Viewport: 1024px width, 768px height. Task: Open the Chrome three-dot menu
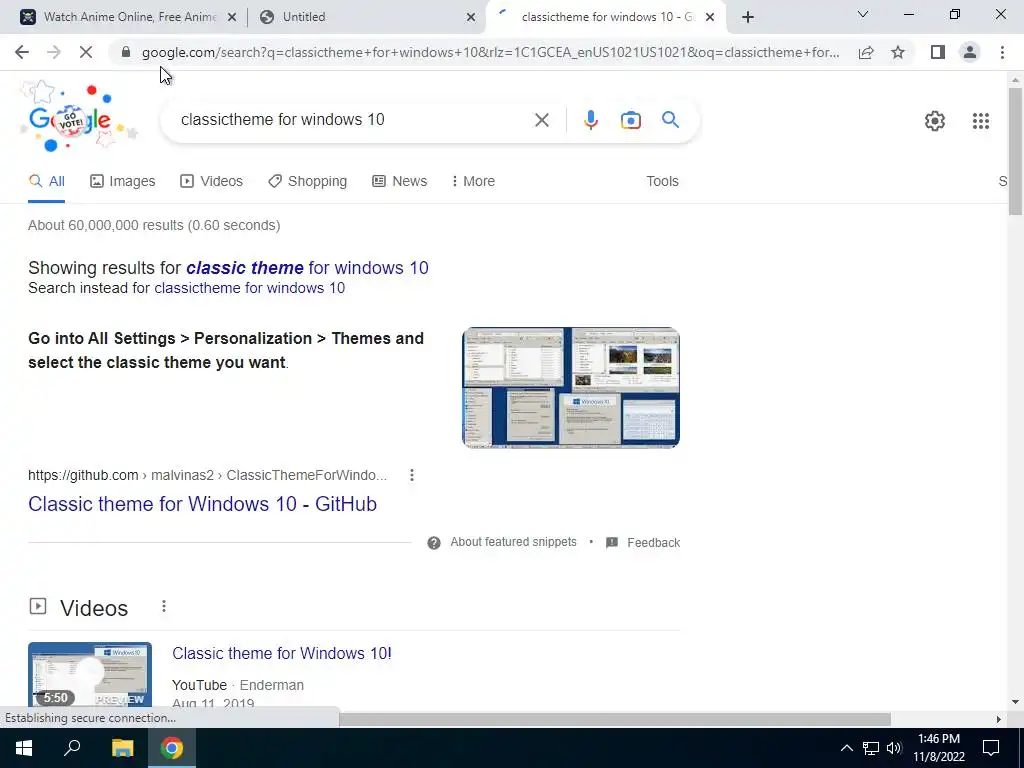[1002, 52]
